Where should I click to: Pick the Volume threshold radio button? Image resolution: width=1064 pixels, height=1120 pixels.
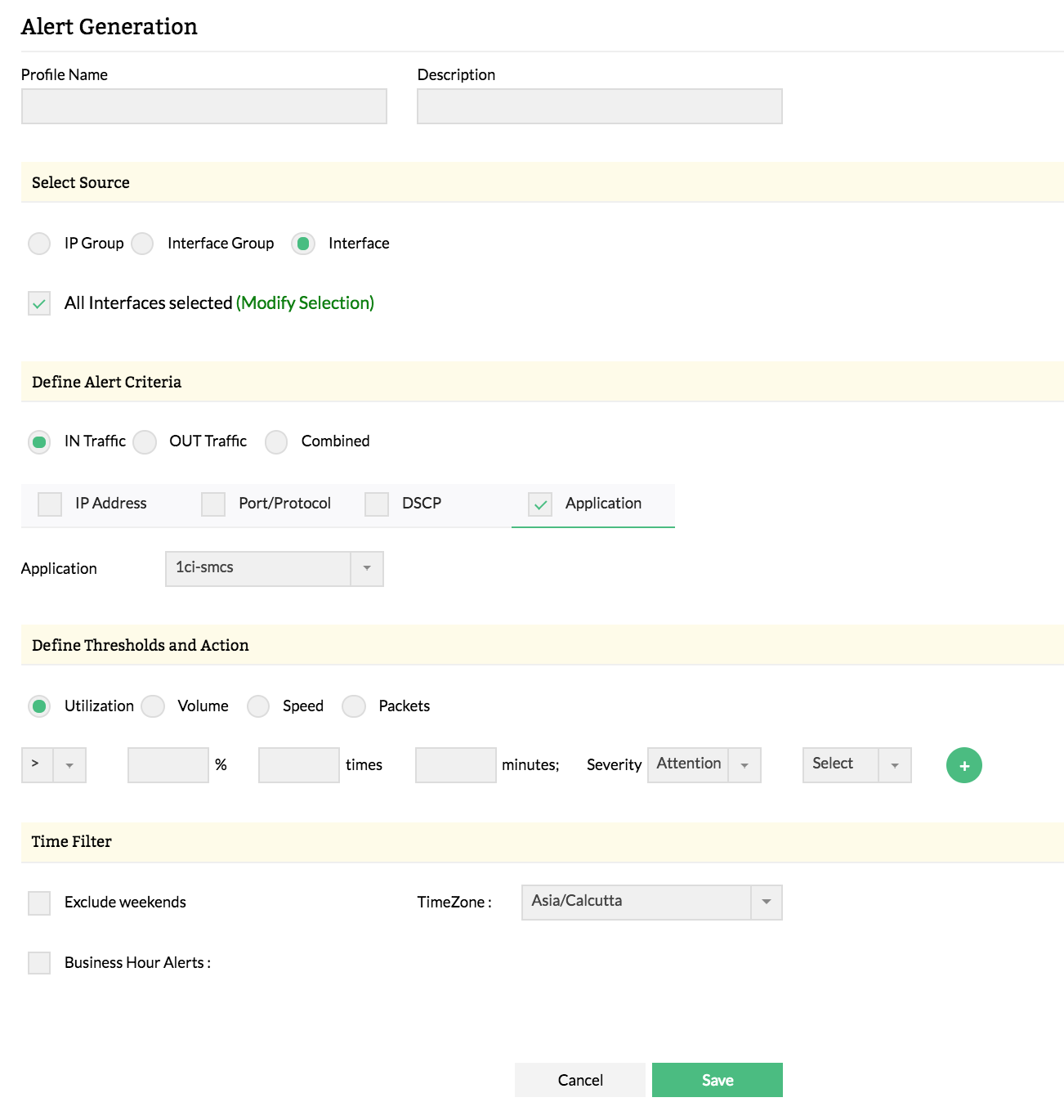pos(153,706)
